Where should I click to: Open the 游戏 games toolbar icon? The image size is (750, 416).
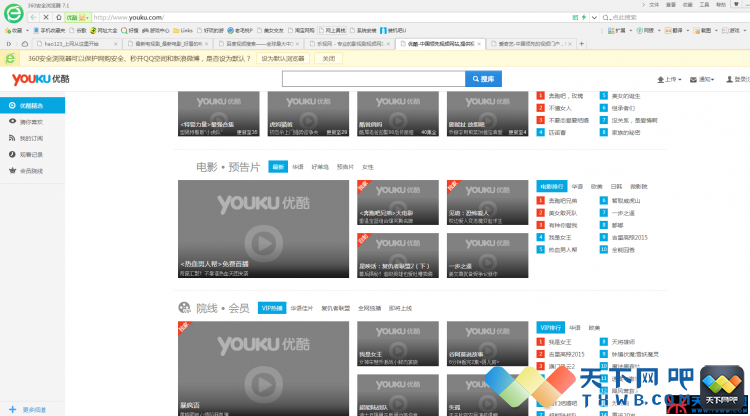tap(725, 30)
